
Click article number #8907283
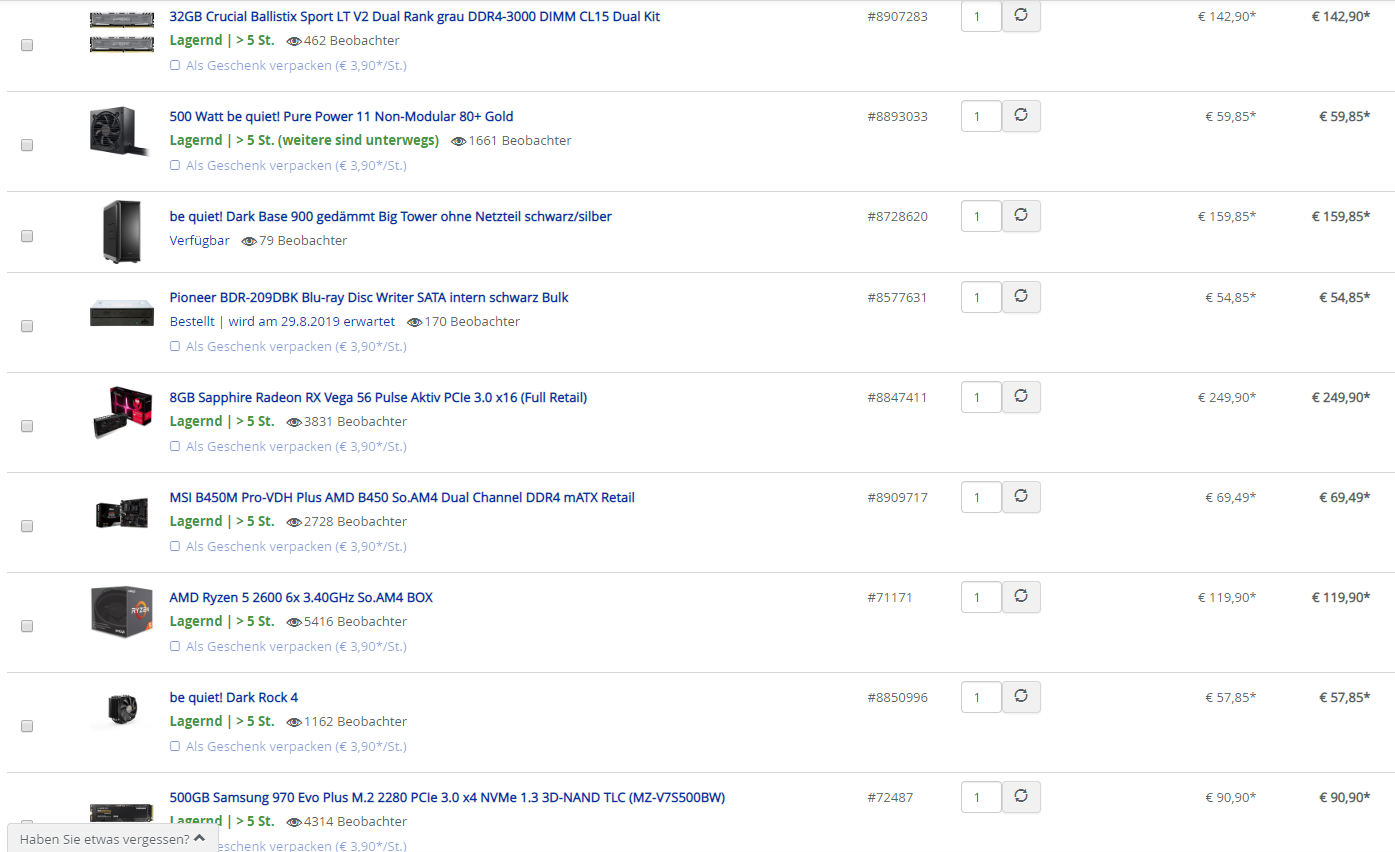(x=897, y=17)
